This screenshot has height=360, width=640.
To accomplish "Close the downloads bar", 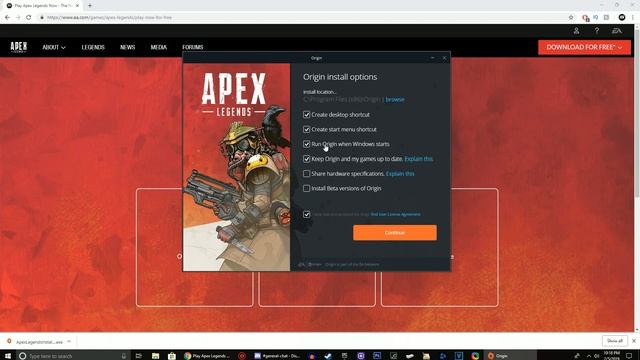I will (634, 341).
